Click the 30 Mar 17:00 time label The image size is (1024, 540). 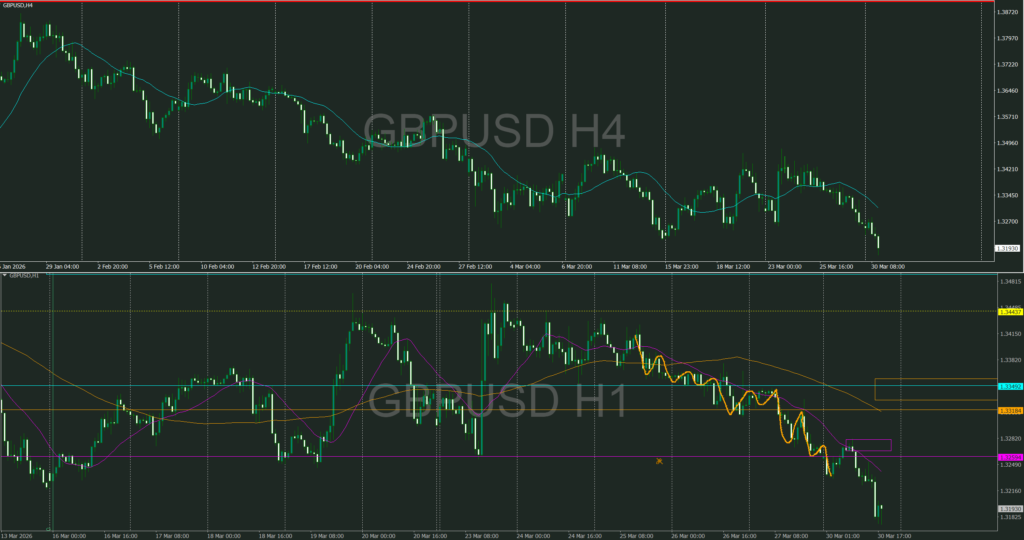[x=892, y=535]
